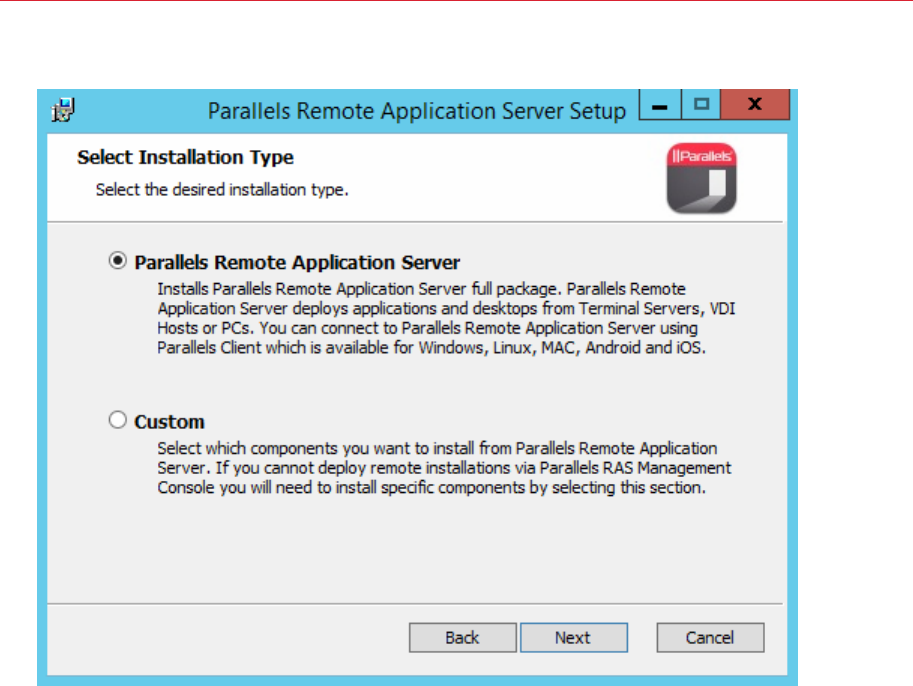The width and height of the screenshot is (913, 686).
Task: Minimize the setup window
Action: click(660, 104)
